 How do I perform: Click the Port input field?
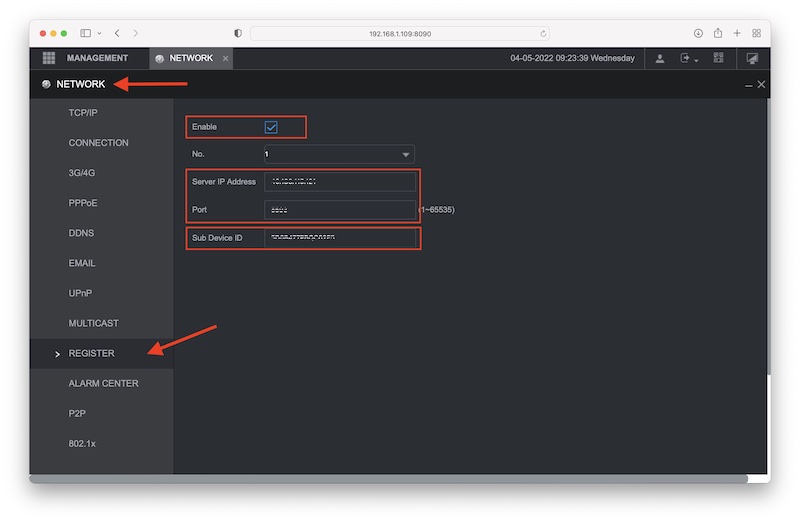coord(339,210)
